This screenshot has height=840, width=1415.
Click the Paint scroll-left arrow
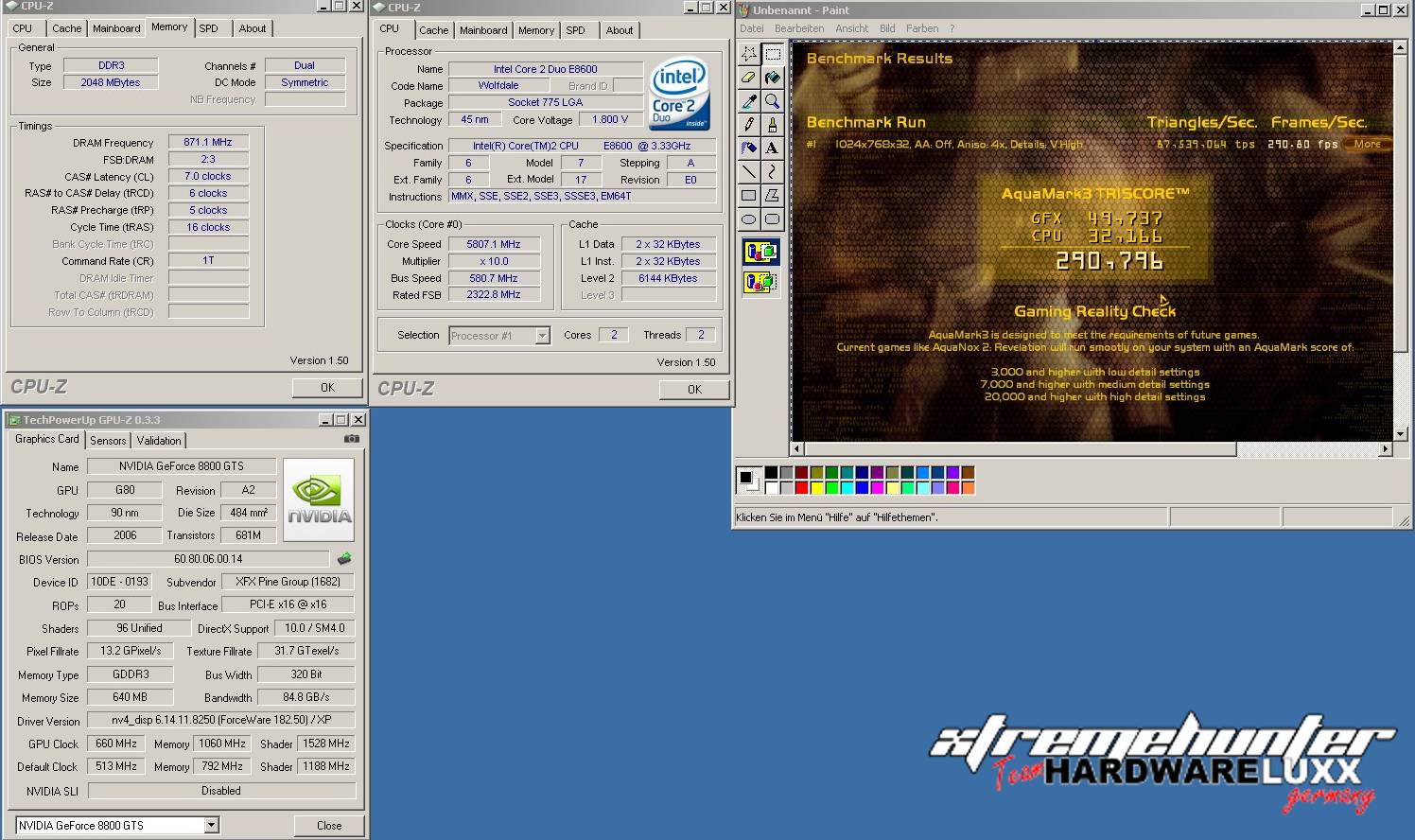797,449
